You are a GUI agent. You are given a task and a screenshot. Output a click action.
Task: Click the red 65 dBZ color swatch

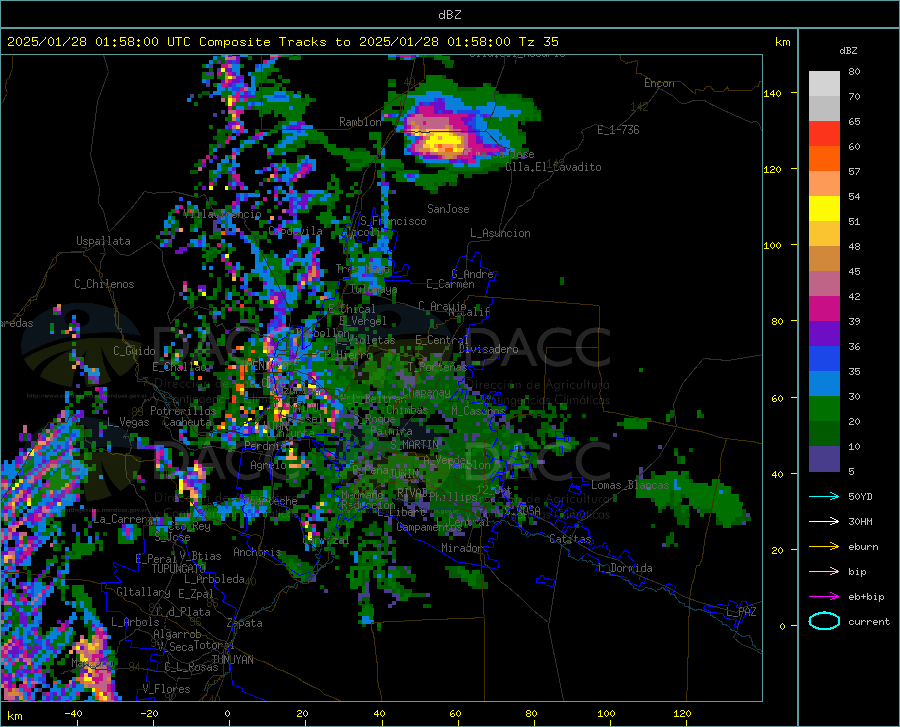[x=824, y=134]
